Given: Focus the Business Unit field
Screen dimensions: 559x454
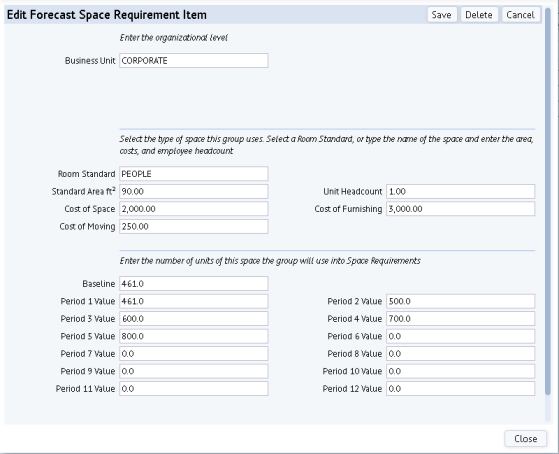Looking at the screenshot, I should (x=194, y=61).
